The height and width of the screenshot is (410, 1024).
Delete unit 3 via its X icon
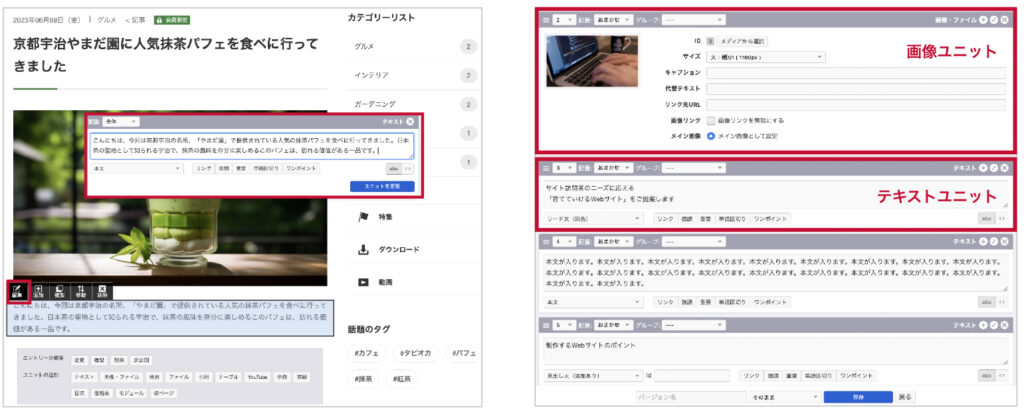click(1003, 168)
